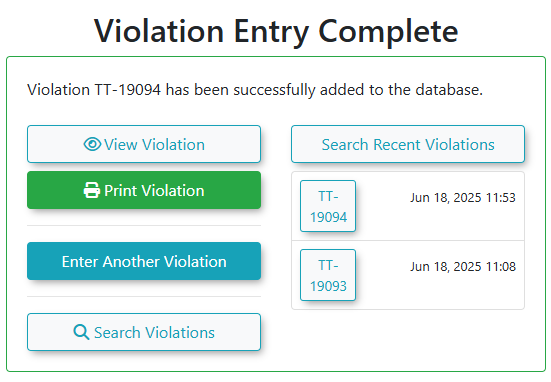The width and height of the screenshot is (551, 382).
Task: Open recent violation TT-19094
Action: 328,206
